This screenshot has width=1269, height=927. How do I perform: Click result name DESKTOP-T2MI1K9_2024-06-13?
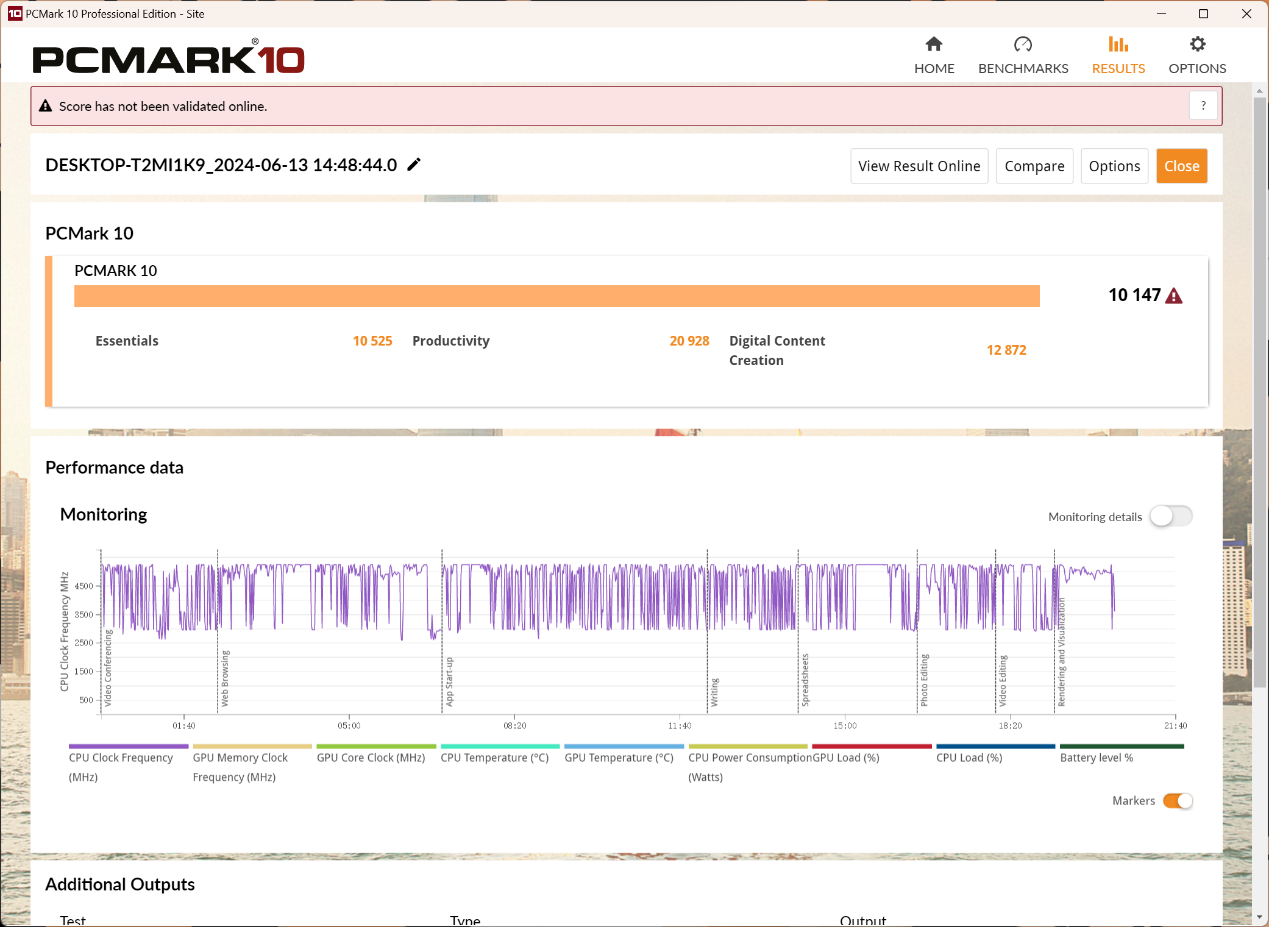(x=221, y=165)
